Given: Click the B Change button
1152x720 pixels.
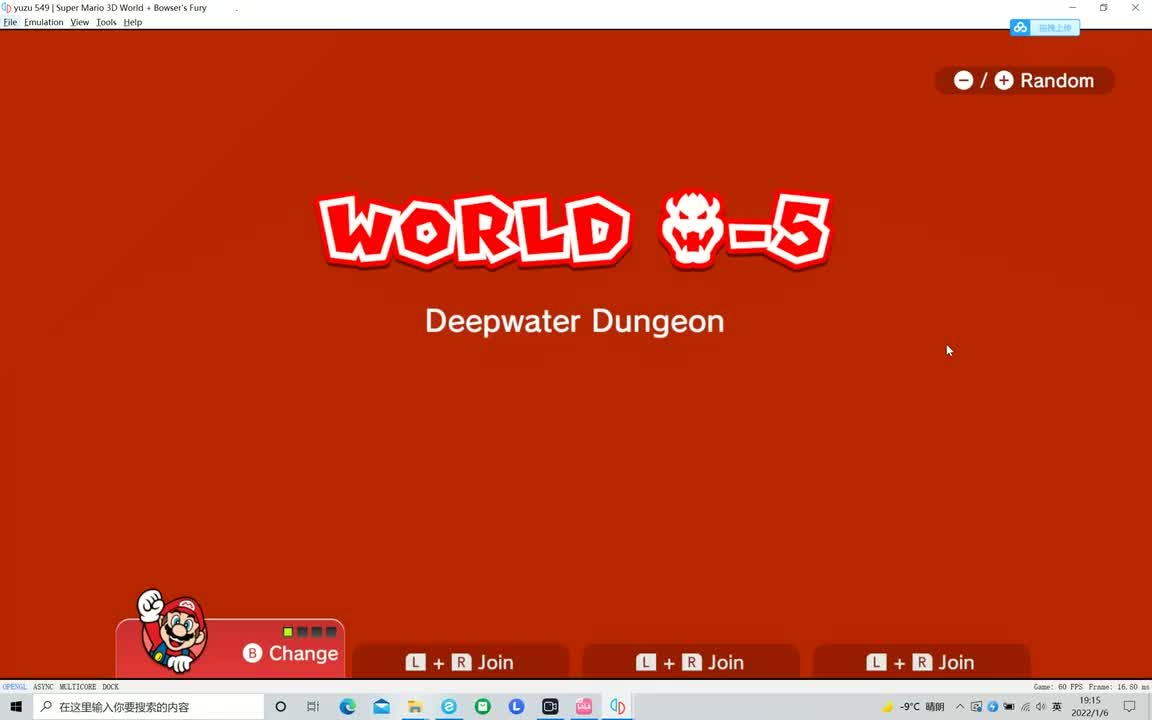Looking at the screenshot, I should 291,653.
